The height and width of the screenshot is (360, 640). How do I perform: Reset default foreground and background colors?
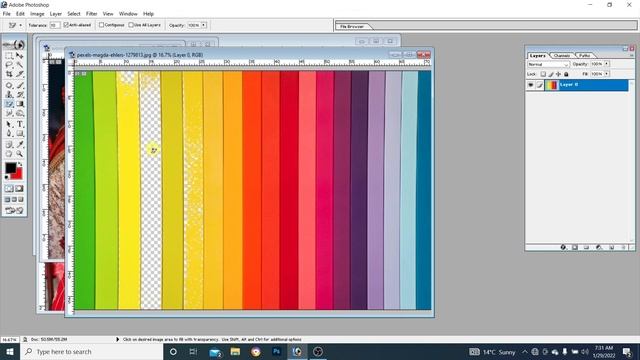click(7, 177)
